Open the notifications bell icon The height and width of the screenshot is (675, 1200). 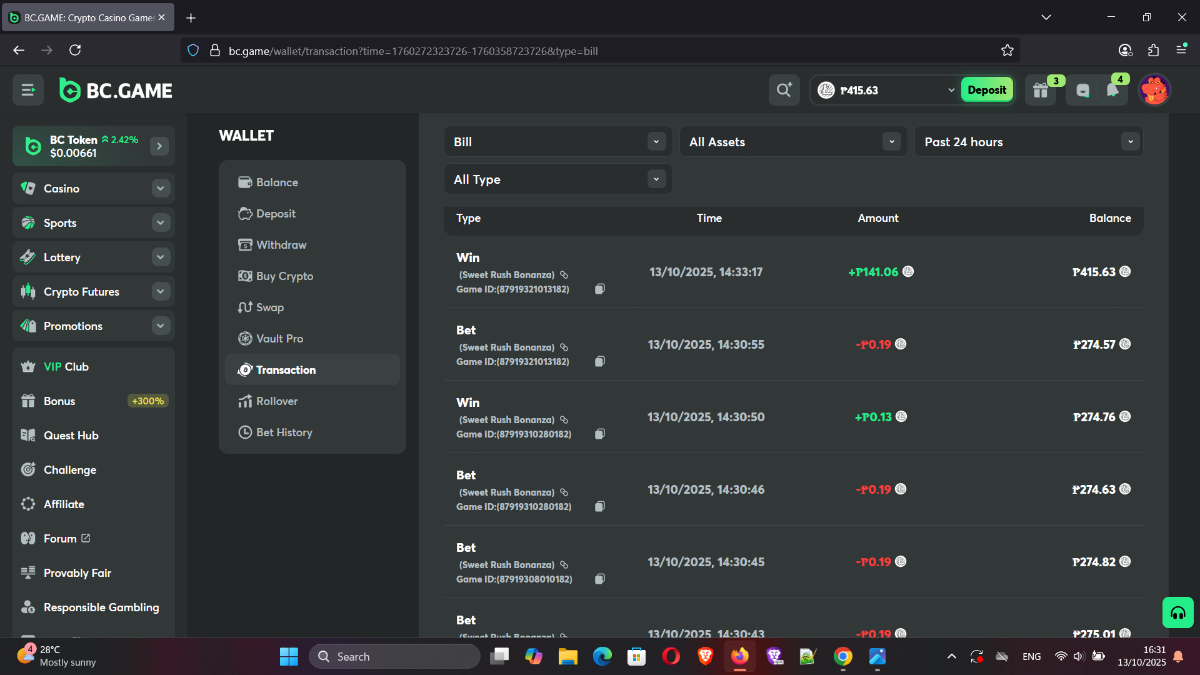click(x=1112, y=90)
